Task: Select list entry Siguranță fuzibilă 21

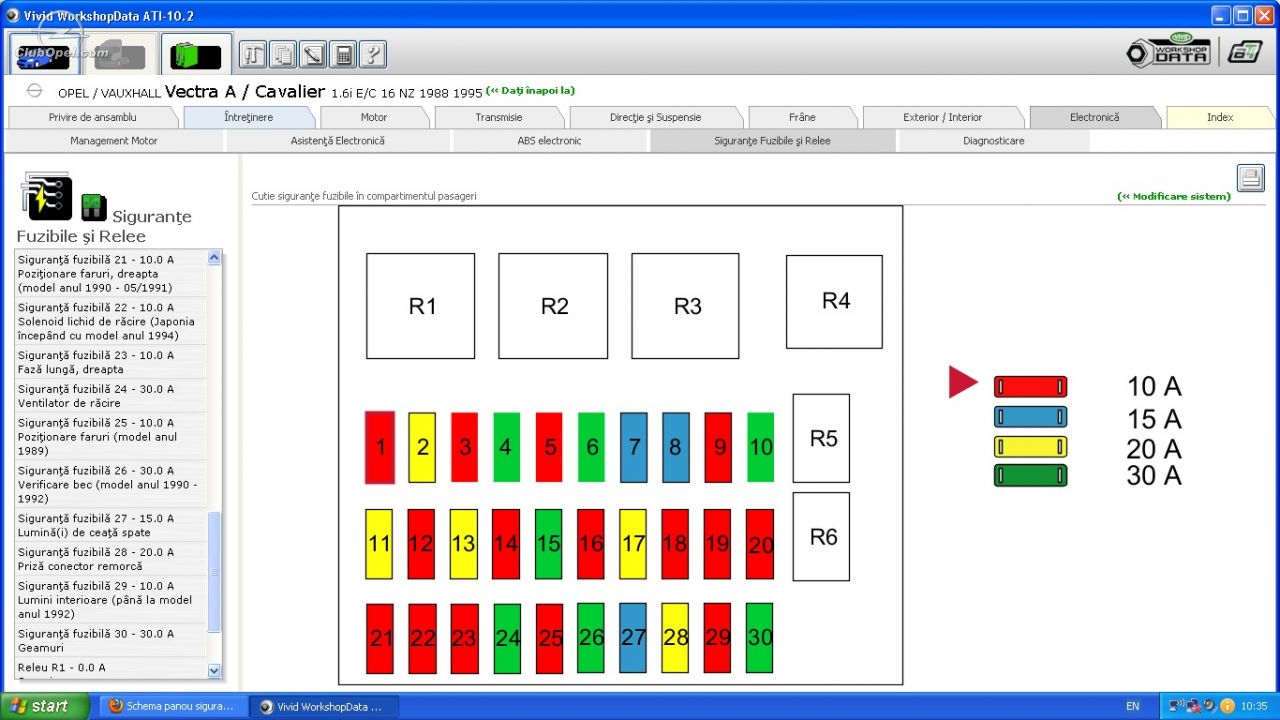Action: pos(111,273)
